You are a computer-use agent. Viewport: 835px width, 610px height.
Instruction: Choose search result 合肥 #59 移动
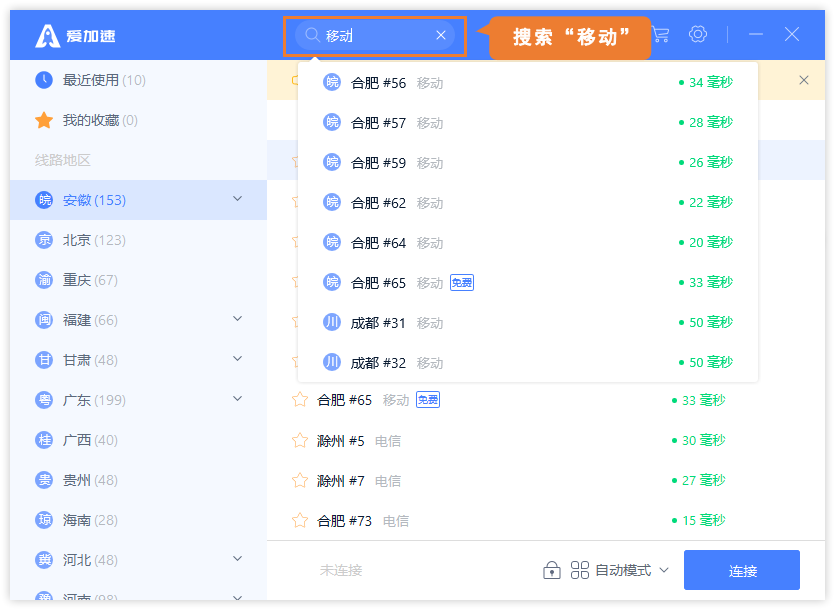pyautogui.click(x=528, y=162)
